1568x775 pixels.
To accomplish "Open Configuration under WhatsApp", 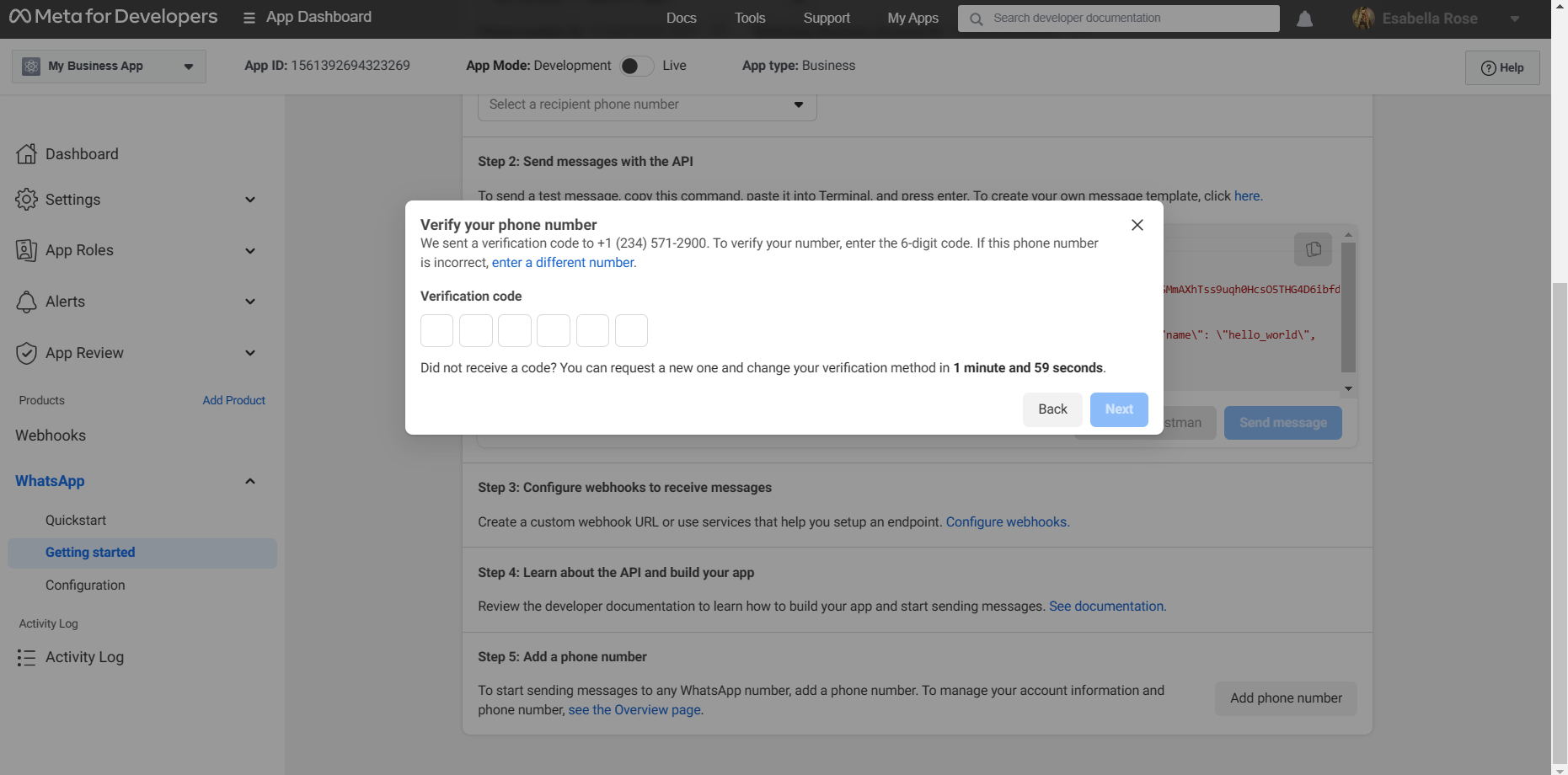I will click(85, 585).
